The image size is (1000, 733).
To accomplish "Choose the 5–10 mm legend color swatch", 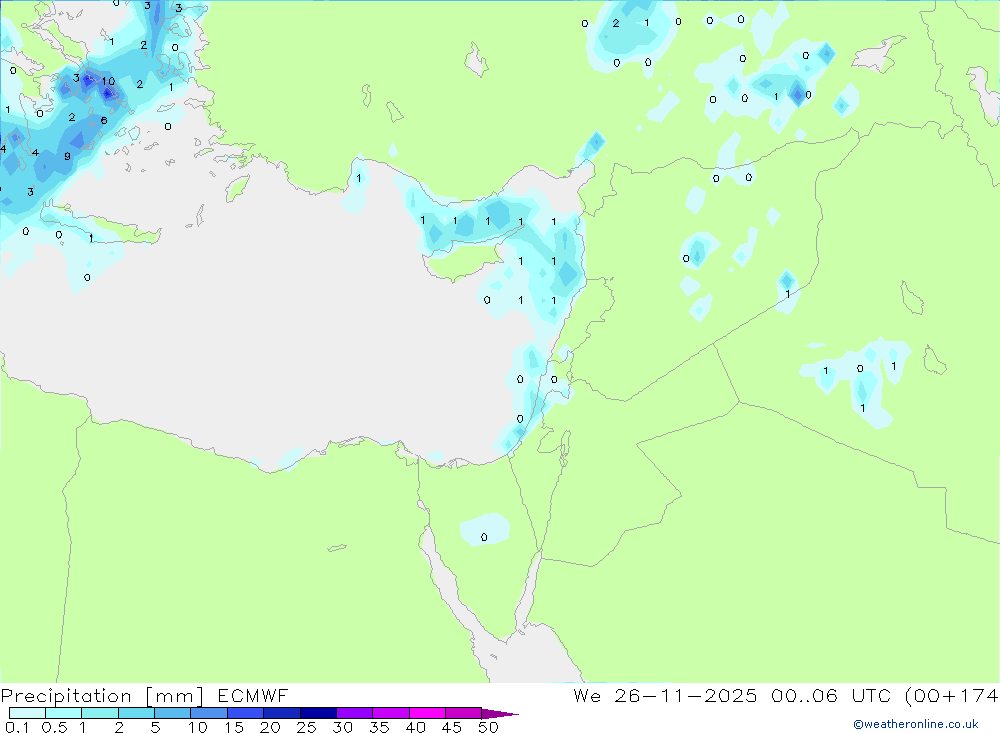I will pos(172,713).
